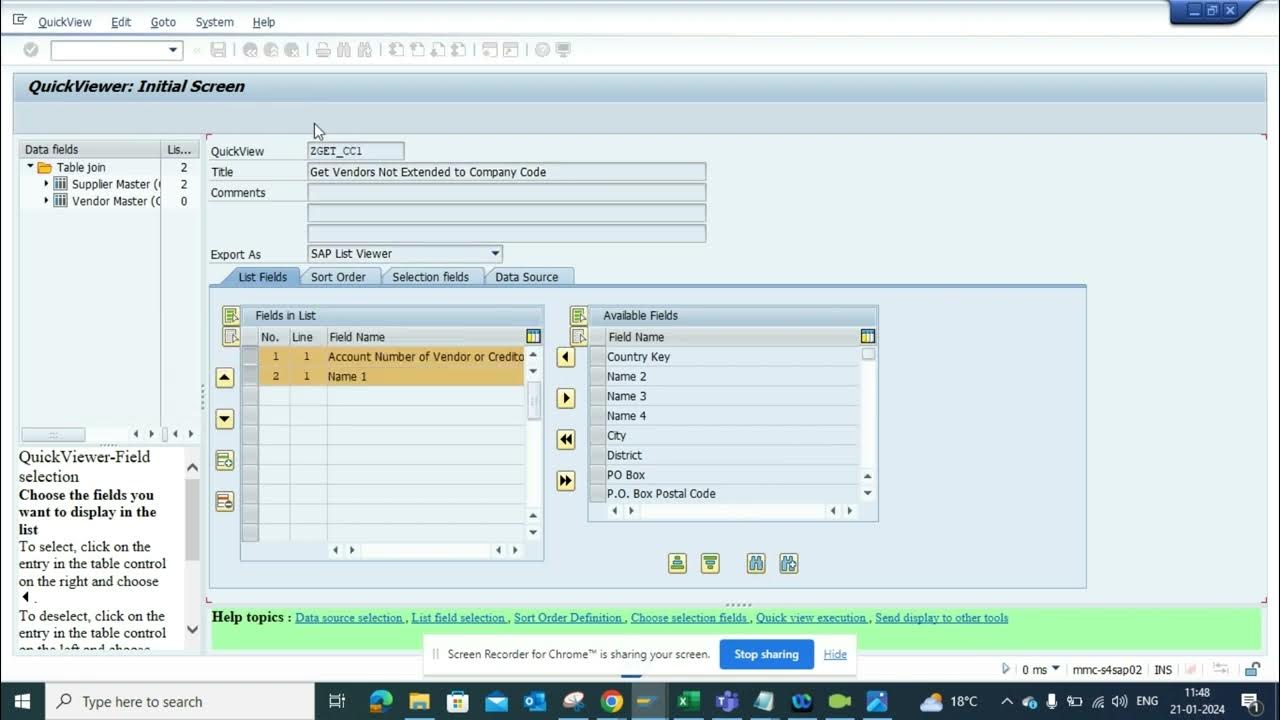Switch to the Selection fields tab
This screenshot has height=720, width=1280.
(x=430, y=277)
